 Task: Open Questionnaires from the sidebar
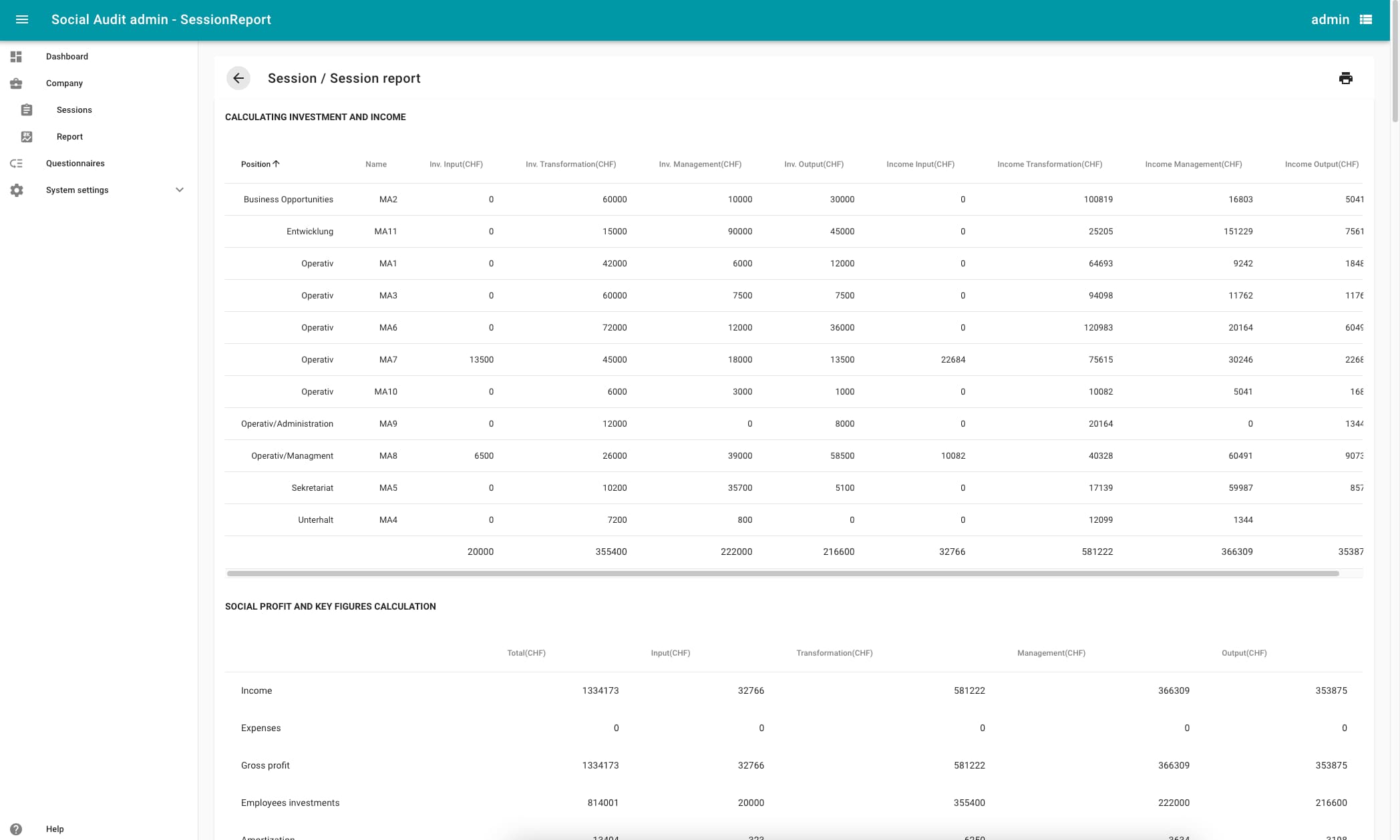coord(75,164)
